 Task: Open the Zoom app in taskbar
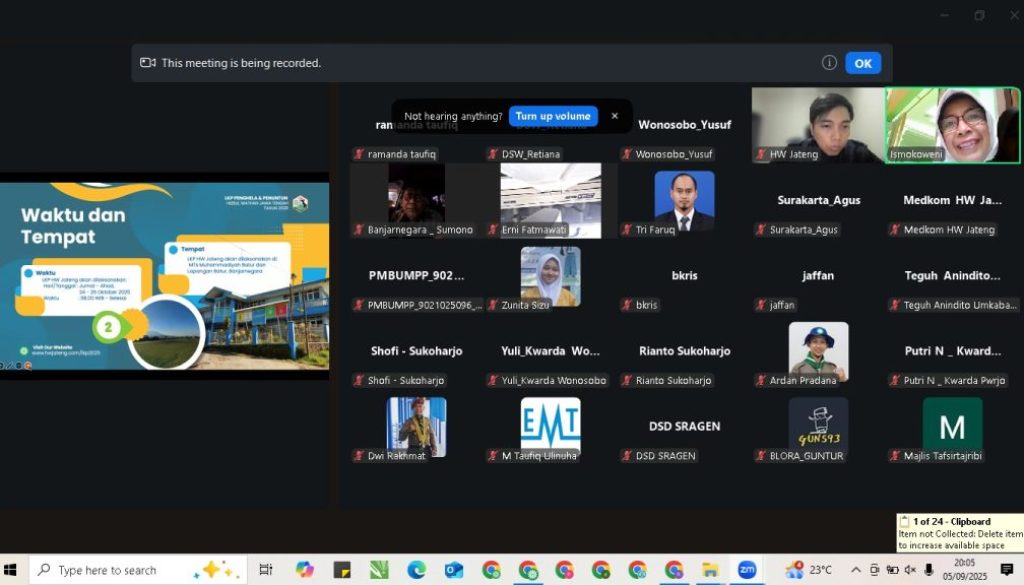coord(746,570)
